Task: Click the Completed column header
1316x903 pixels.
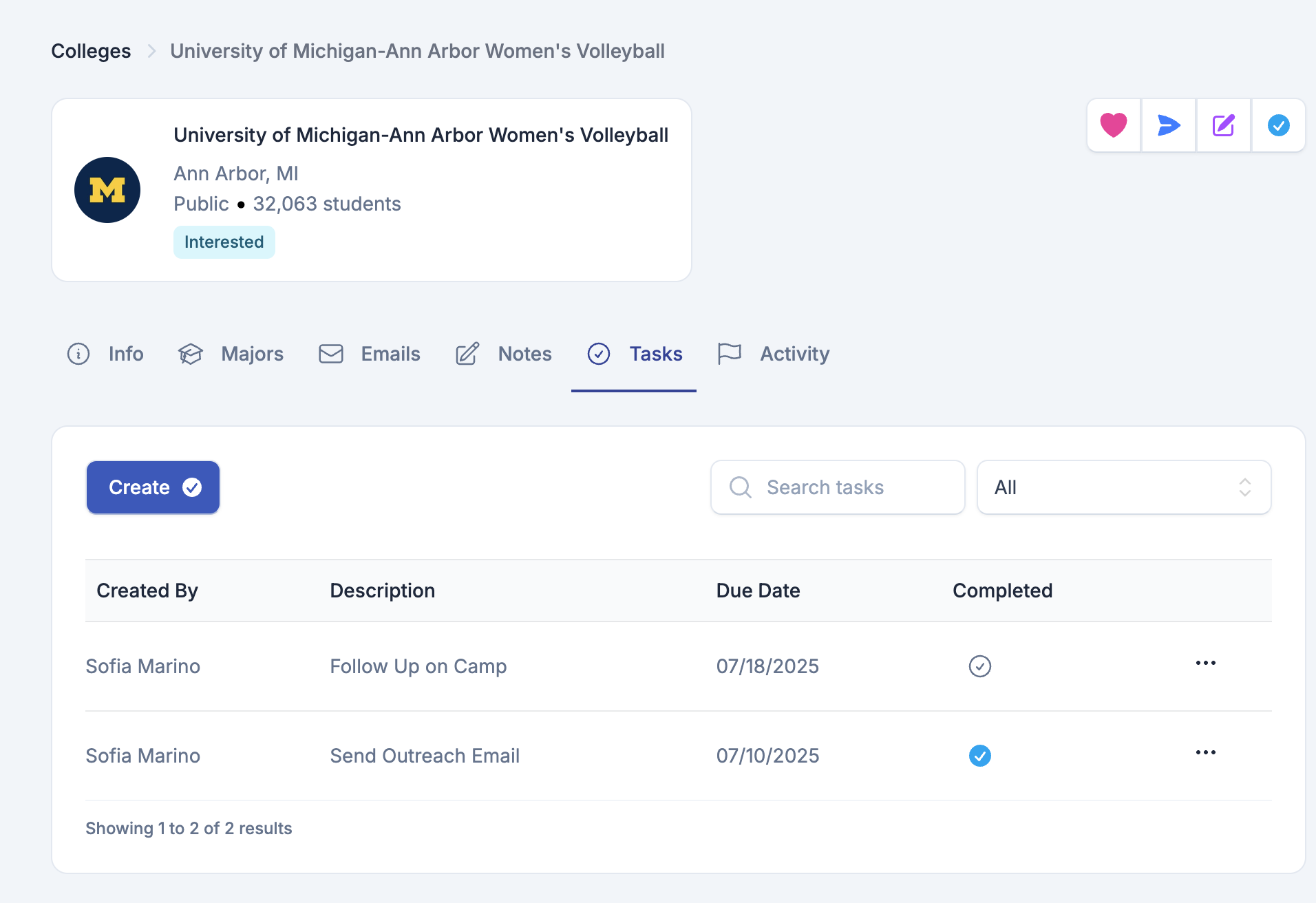Action: pyautogui.click(x=1003, y=591)
